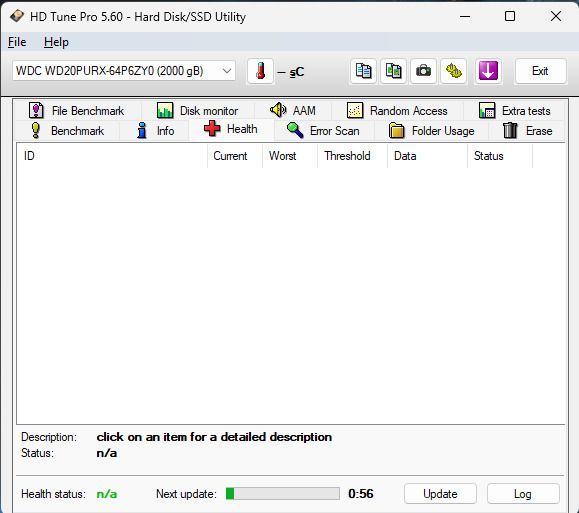Click the Exit button
The width and height of the screenshot is (579, 513).
click(540, 71)
